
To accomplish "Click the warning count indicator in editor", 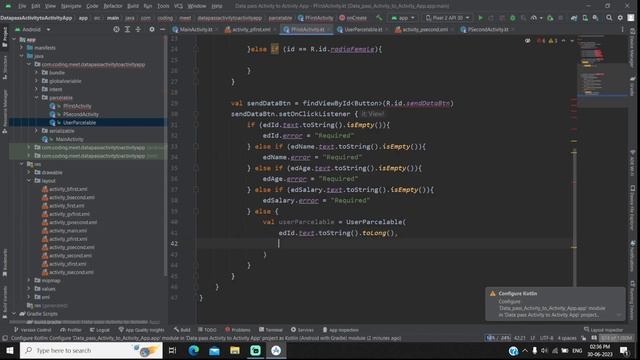I will click(x=553, y=41).
